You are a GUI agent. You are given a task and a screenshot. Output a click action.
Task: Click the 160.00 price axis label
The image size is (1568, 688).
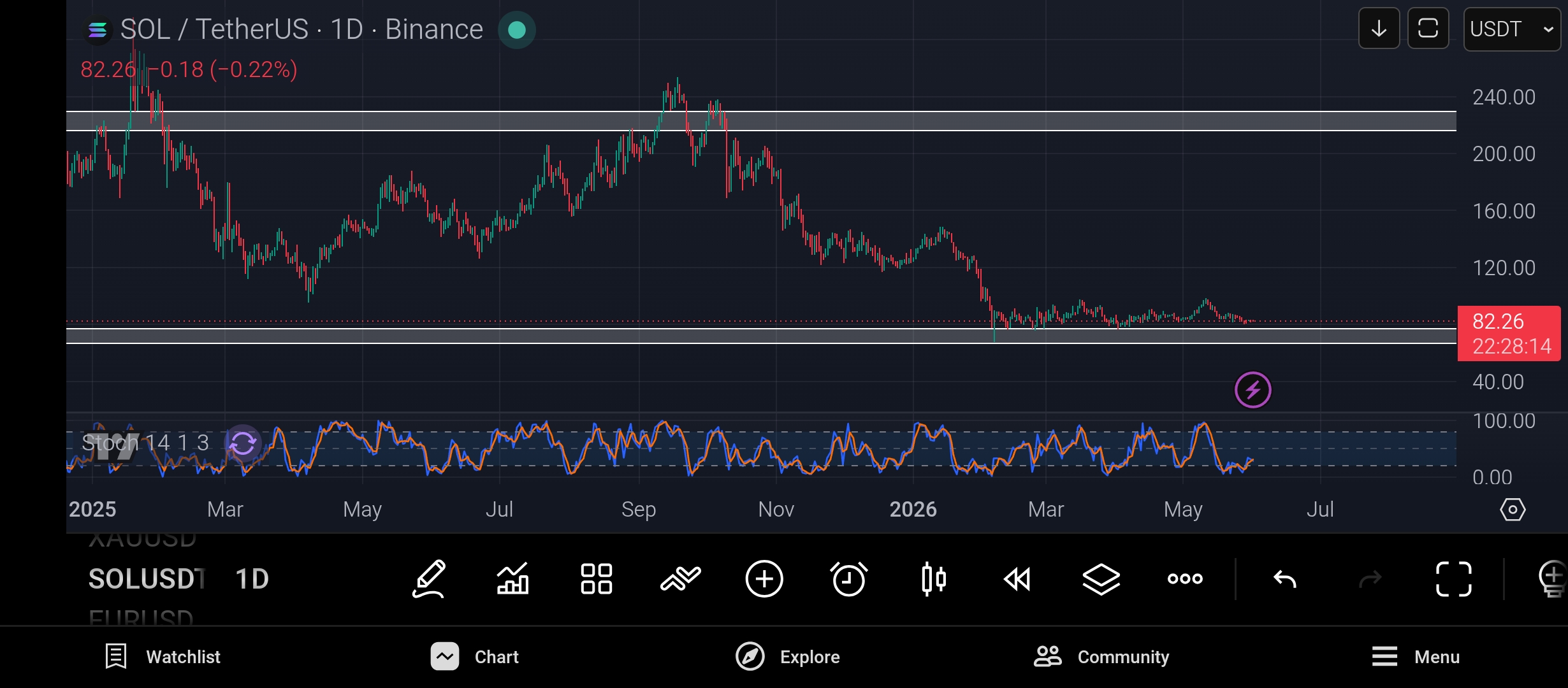(x=1504, y=211)
